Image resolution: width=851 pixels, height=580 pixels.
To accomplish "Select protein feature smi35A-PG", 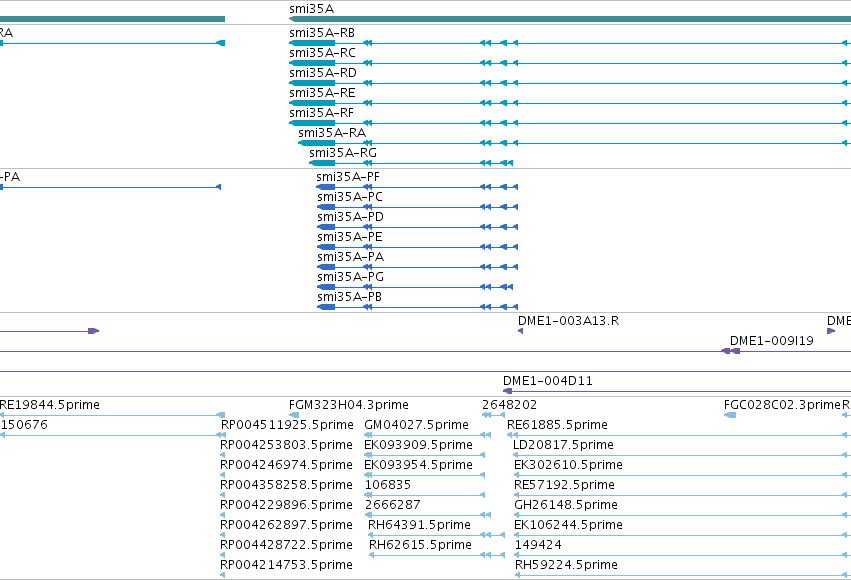I will 351,277.
